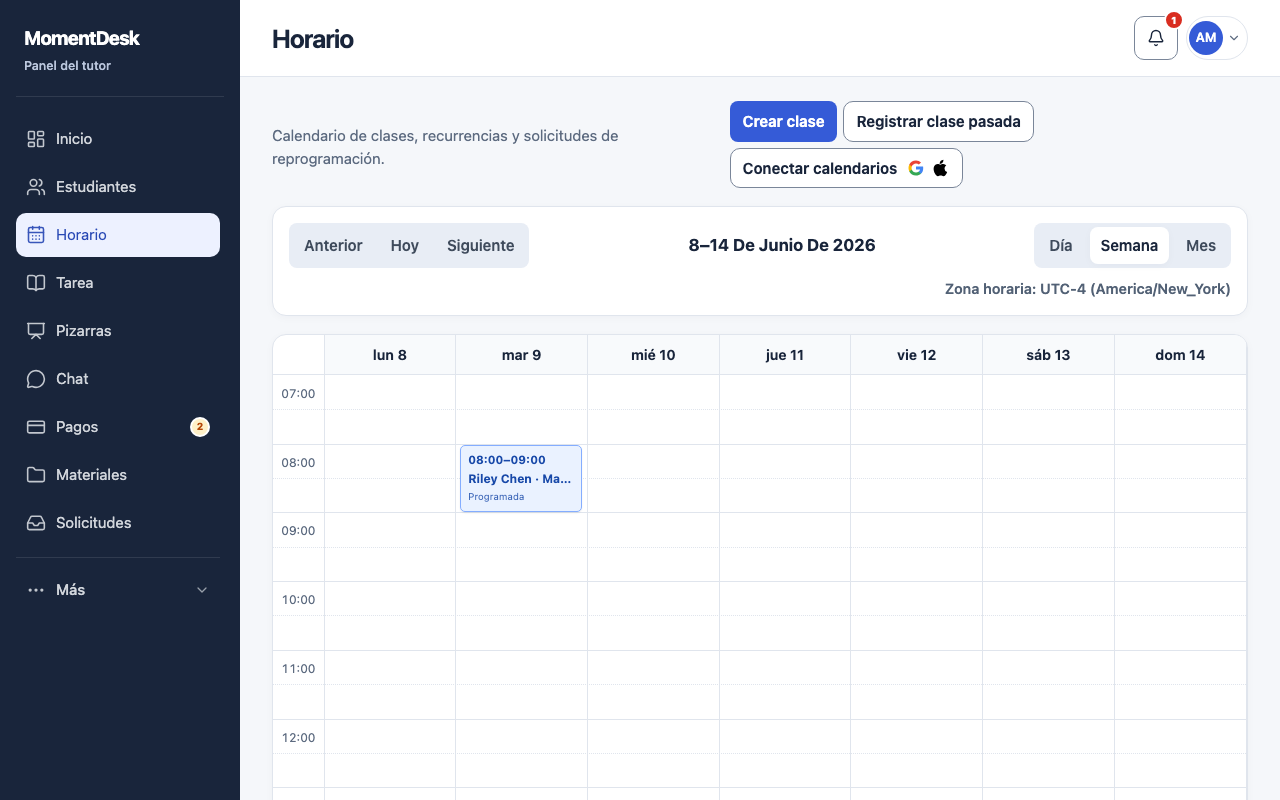The image size is (1280, 800).
Task: Click the Solicitudes inbox icon
Action: (x=36, y=523)
